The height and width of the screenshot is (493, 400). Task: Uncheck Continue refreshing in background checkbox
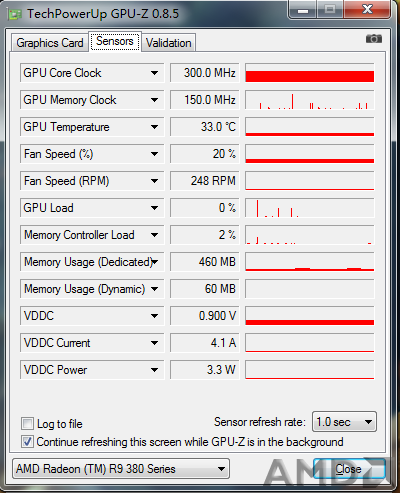[x=27, y=442]
